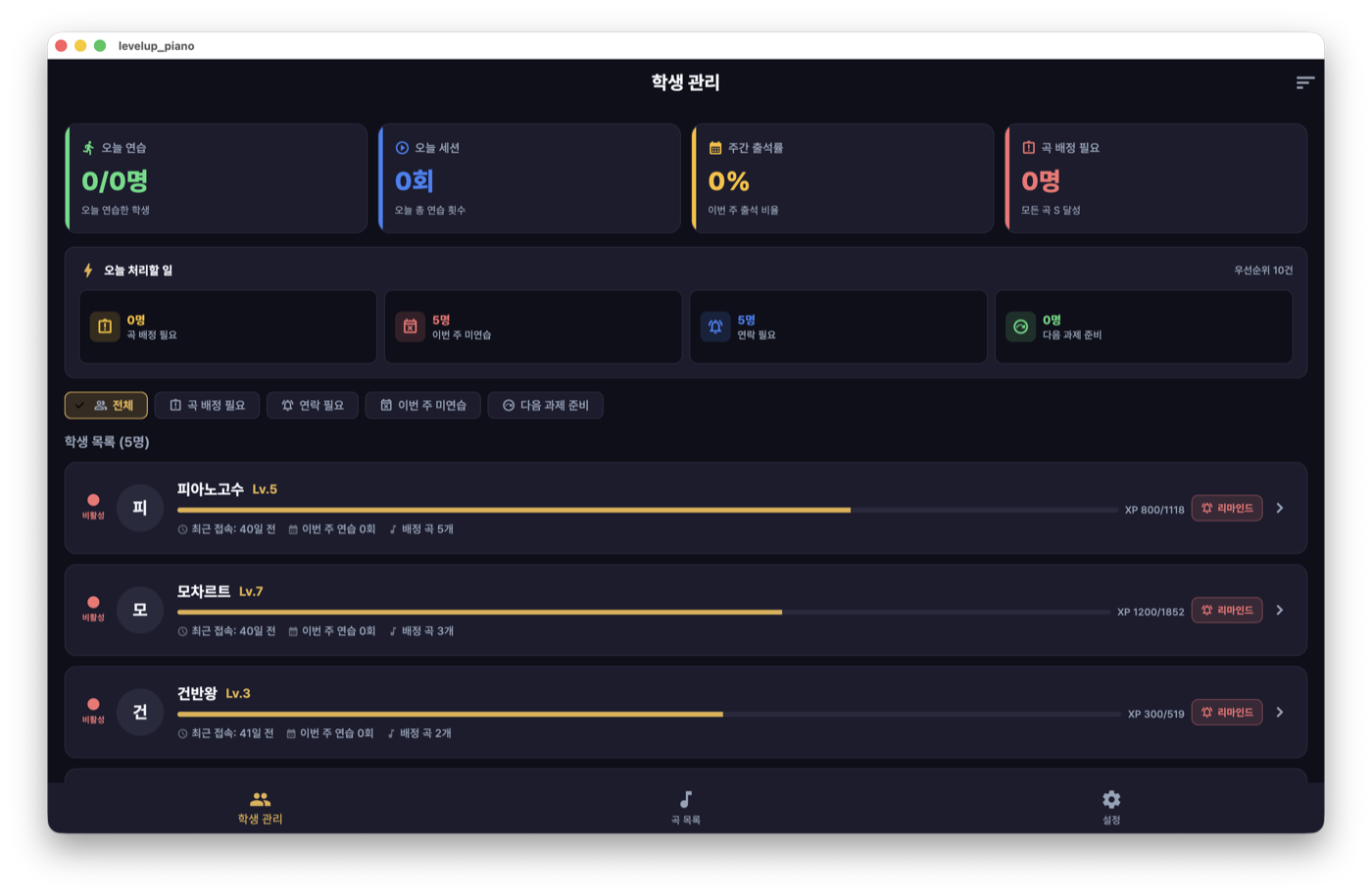Open the sort/filter menu icon at top right
This screenshot has height=896, width=1372.
[x=1304, y=83]
